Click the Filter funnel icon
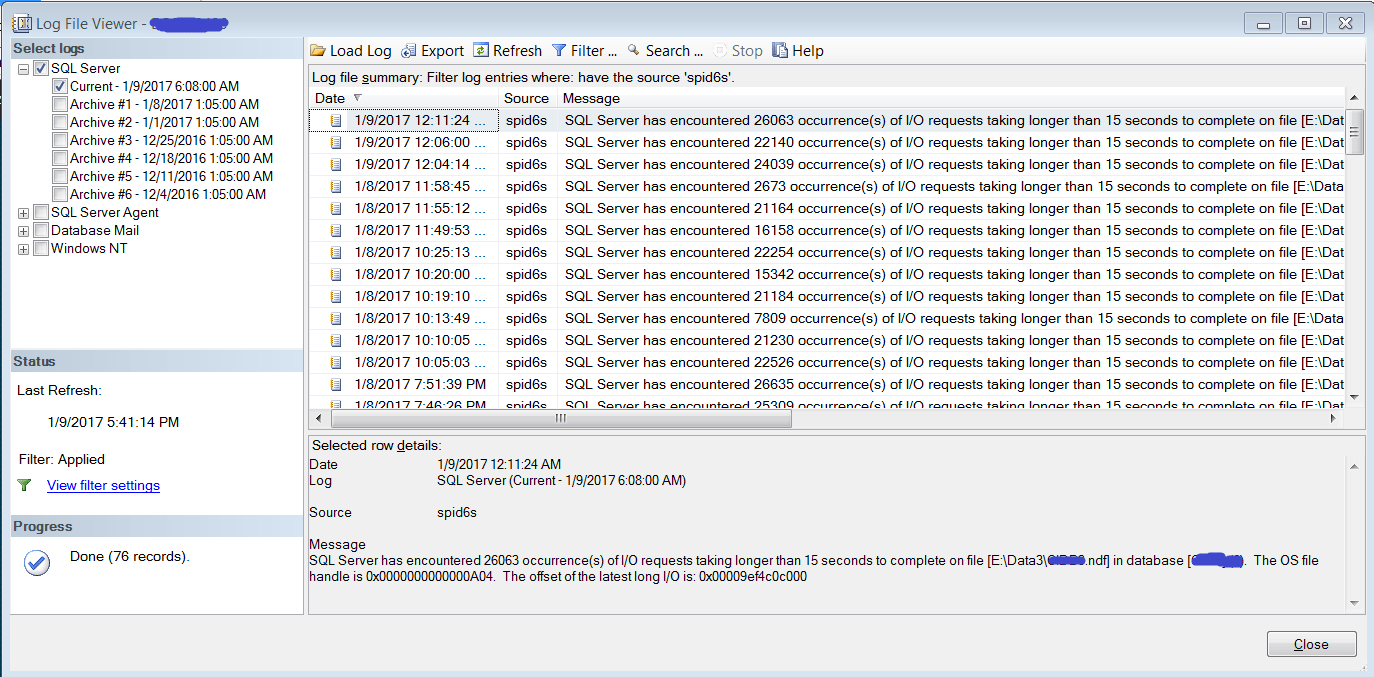 (x=559, y=51)
